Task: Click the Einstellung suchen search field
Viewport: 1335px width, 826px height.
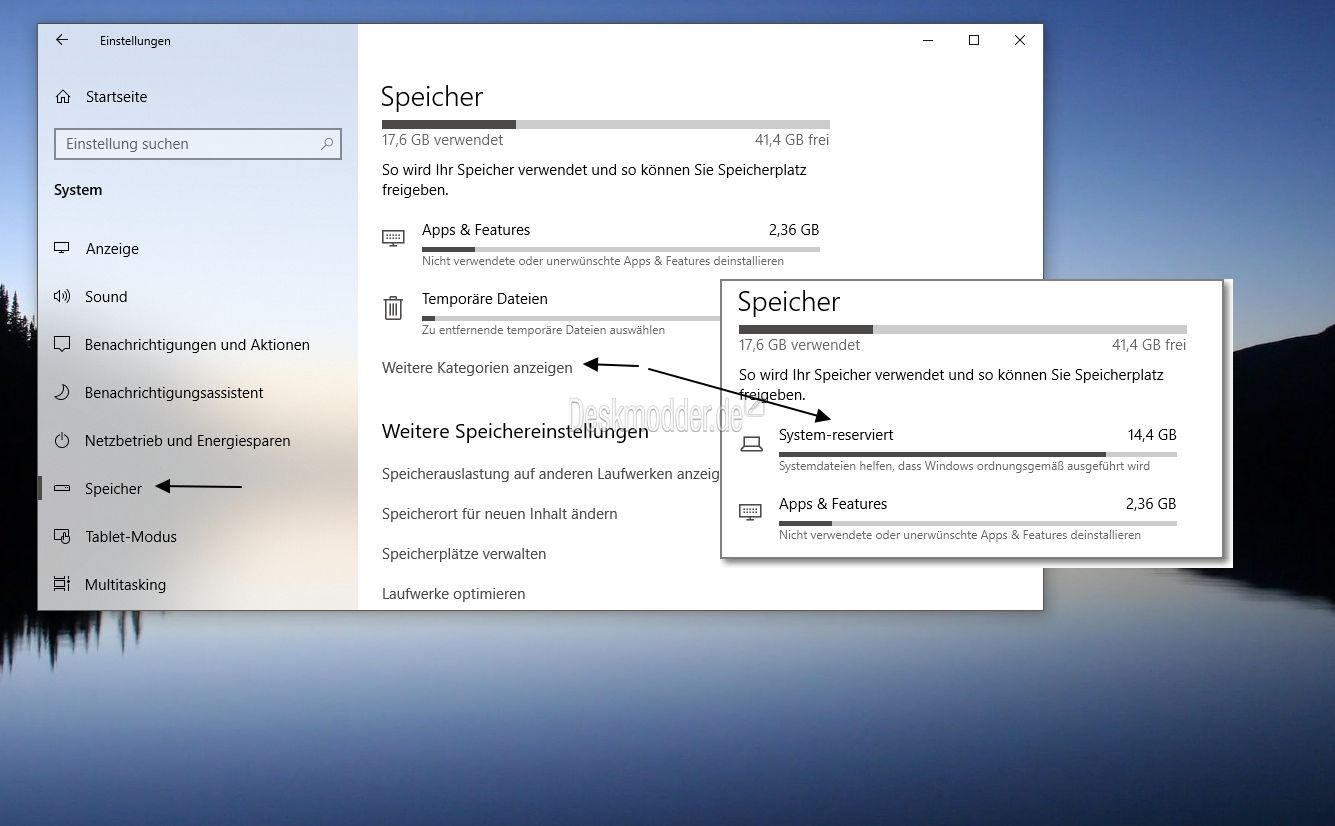Action: (x=185, y=144)
